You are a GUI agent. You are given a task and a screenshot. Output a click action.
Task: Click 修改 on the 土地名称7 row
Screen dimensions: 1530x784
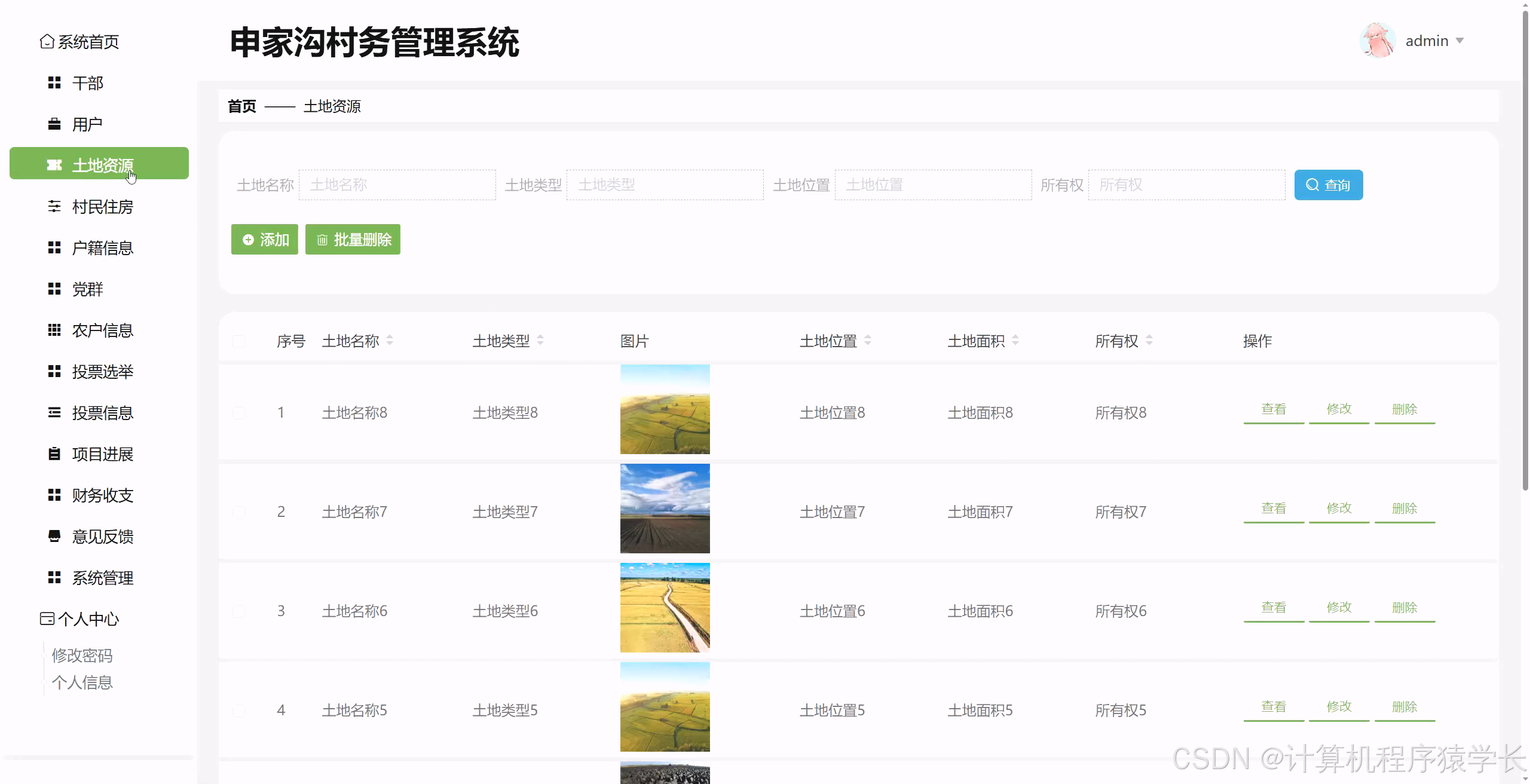[1339, 508]
